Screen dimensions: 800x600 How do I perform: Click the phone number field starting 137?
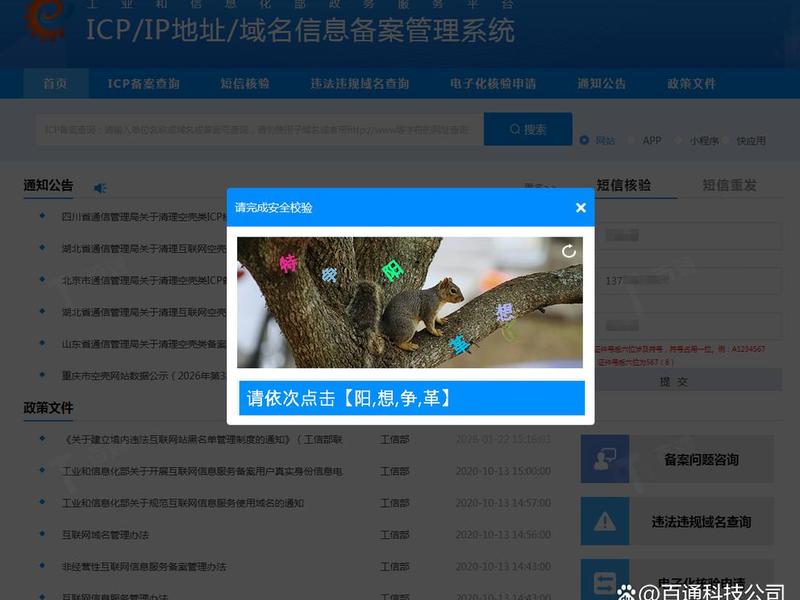click(689, 281)
